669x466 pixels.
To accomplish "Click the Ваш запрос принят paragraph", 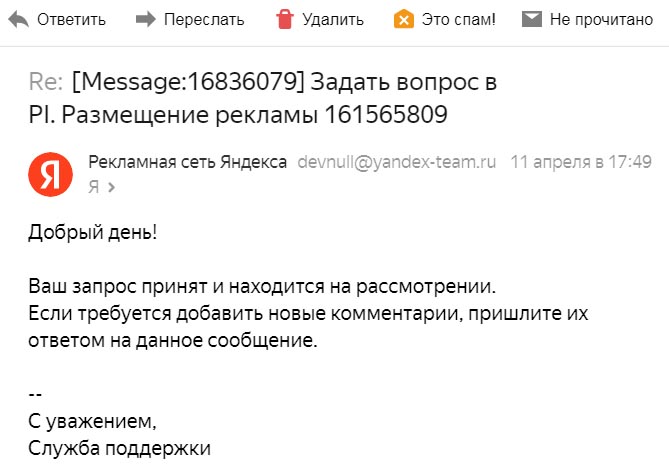I will 308,313.
